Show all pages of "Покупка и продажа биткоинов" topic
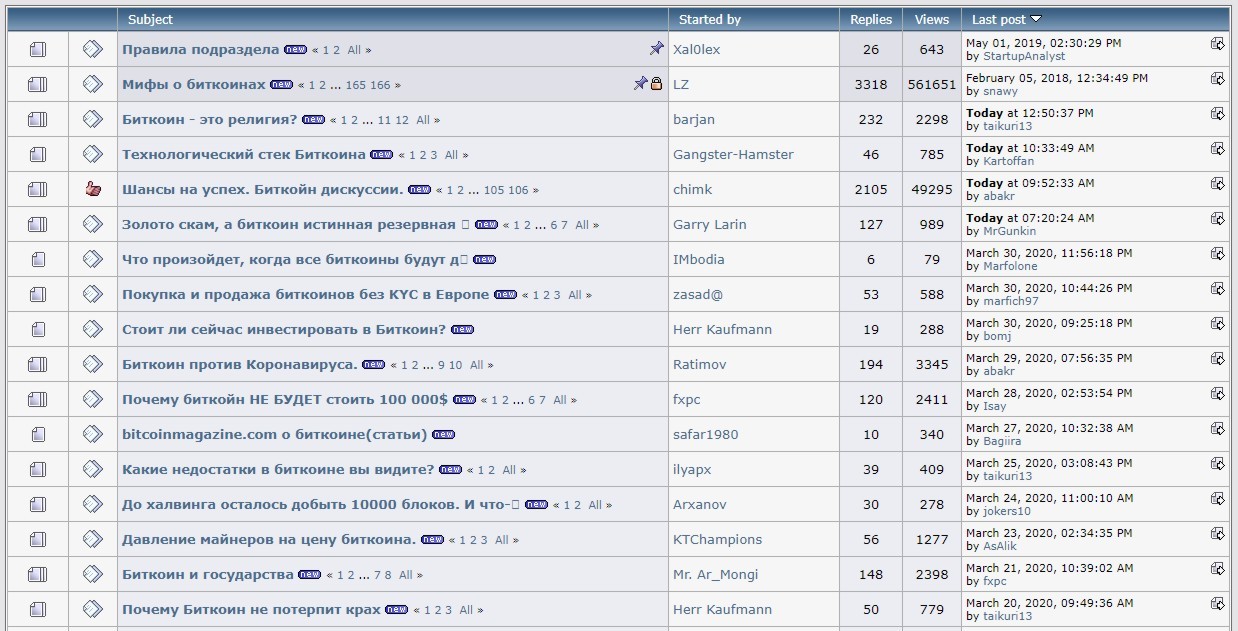 [x=574, y=296]
